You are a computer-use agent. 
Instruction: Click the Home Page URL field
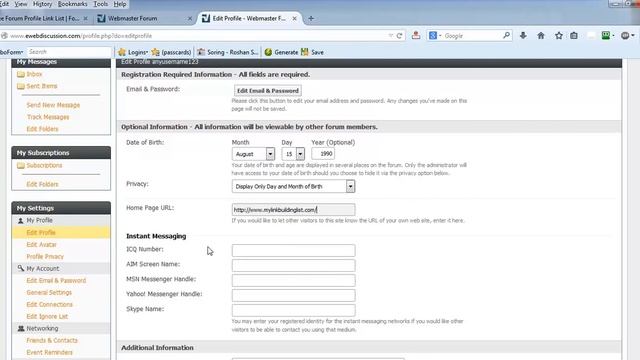293,210
